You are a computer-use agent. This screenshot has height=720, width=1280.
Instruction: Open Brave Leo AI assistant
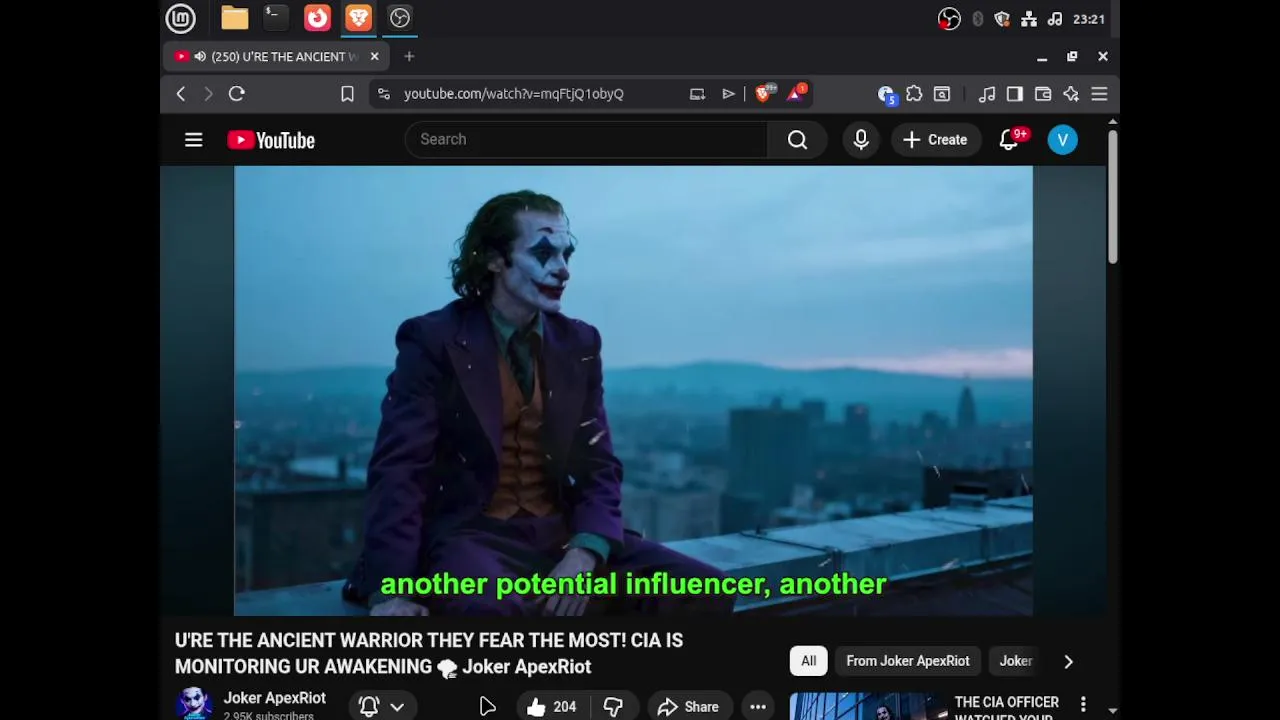pos(1071,94)
